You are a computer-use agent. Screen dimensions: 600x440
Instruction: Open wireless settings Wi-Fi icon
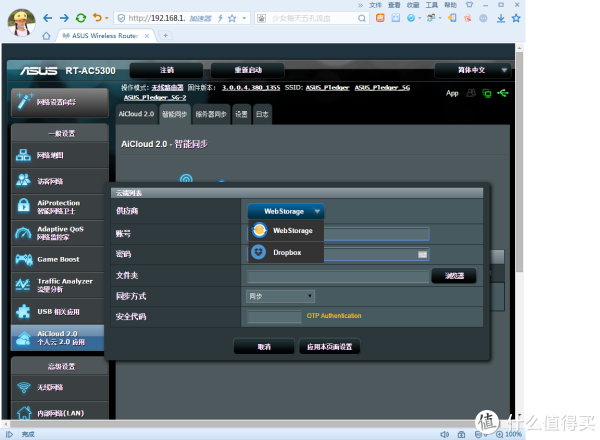24,387
